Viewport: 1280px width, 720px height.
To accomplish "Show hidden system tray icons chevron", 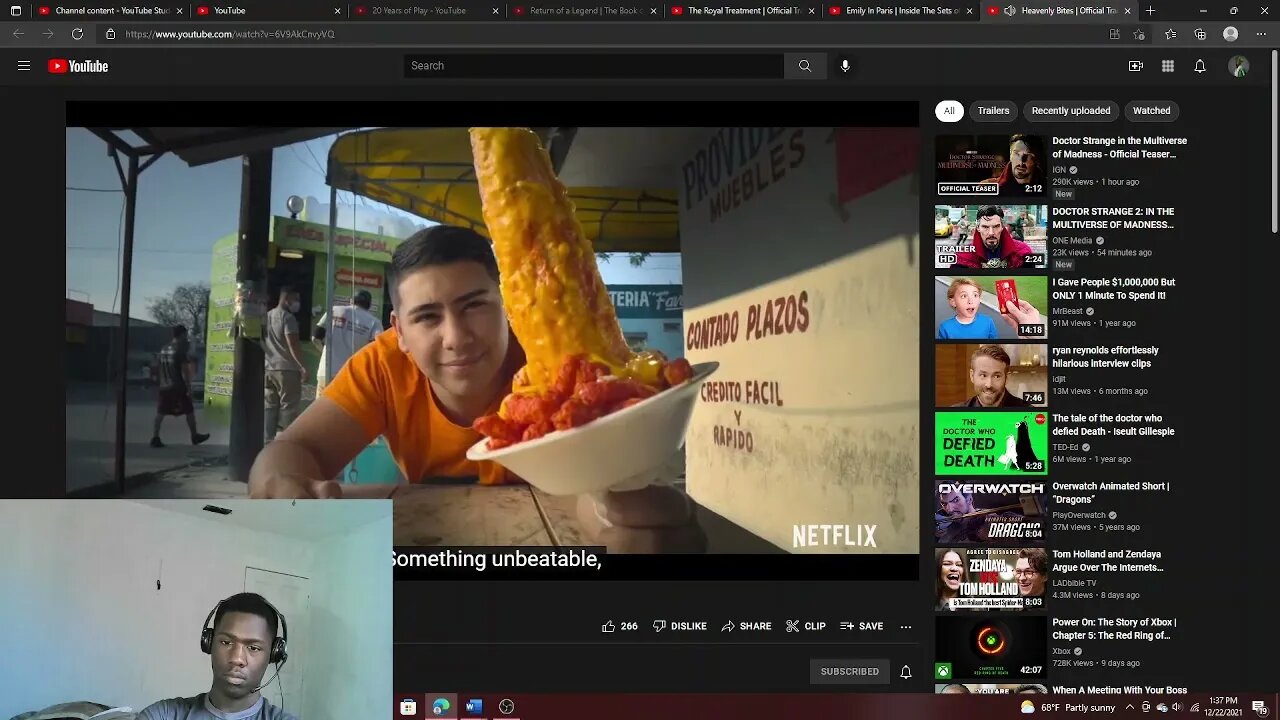I will [1130, 707].
